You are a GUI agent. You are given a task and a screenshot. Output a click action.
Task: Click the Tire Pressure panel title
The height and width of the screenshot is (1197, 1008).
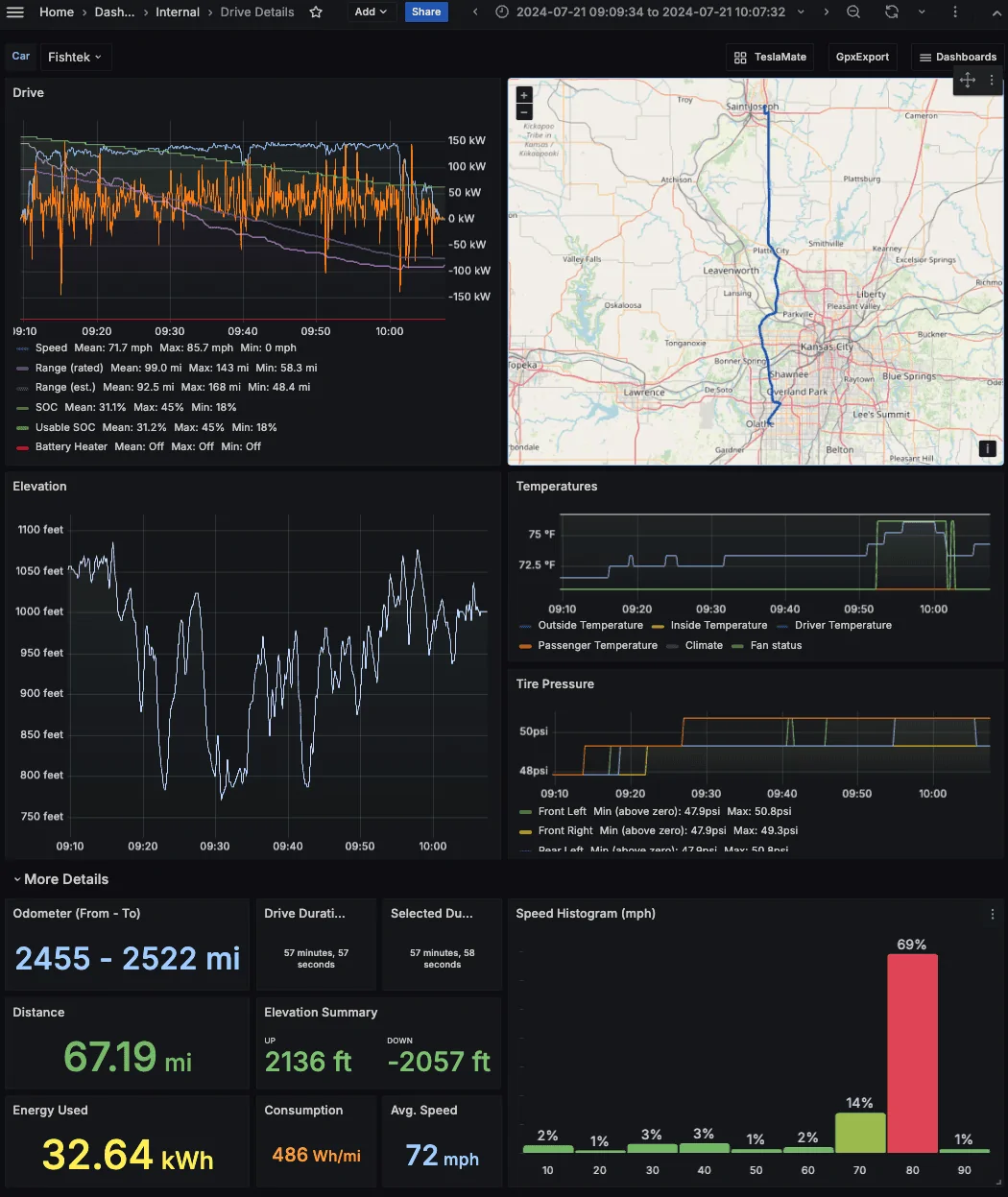coord(555,684)
